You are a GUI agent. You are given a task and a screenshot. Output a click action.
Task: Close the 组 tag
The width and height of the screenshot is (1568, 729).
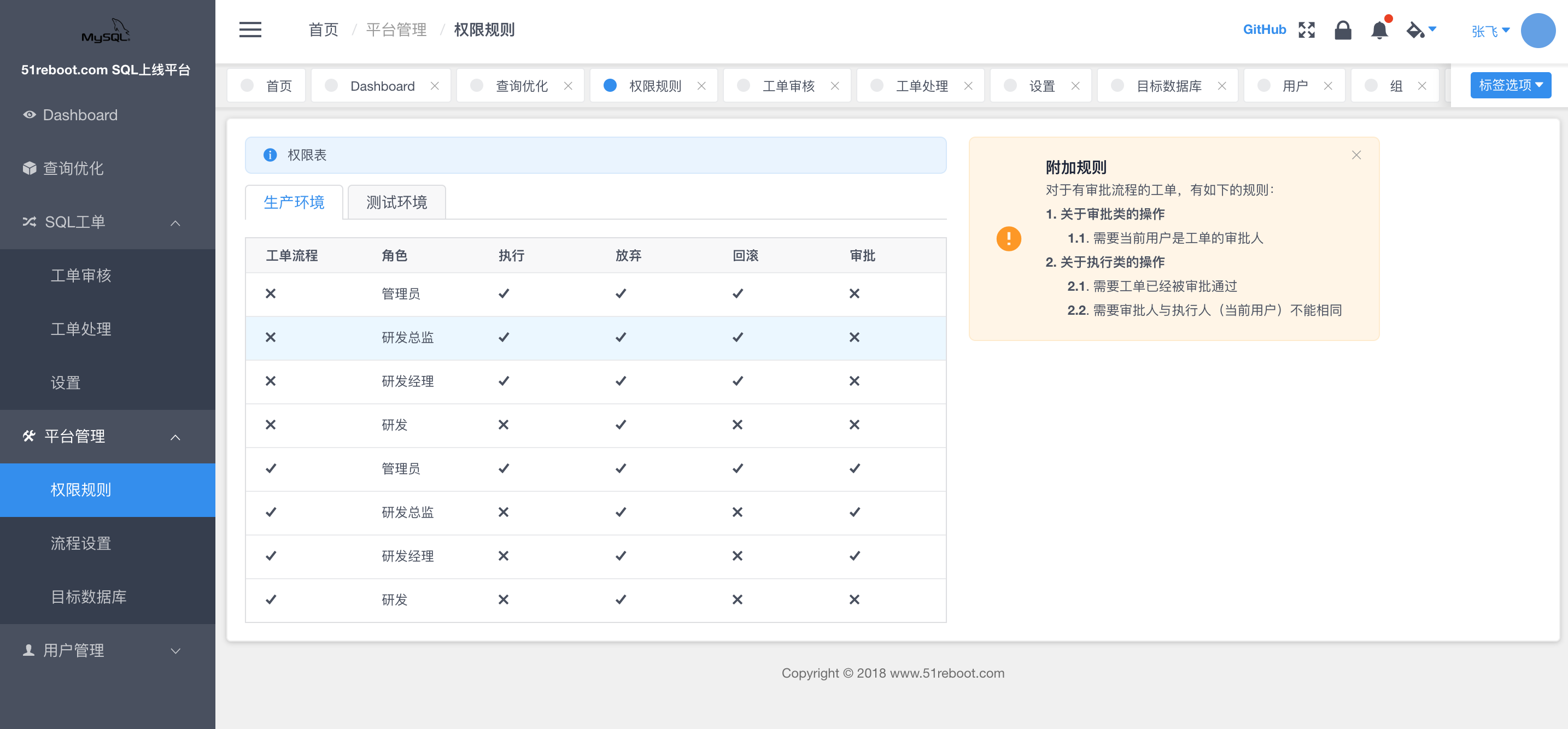tap(1422, 86)
